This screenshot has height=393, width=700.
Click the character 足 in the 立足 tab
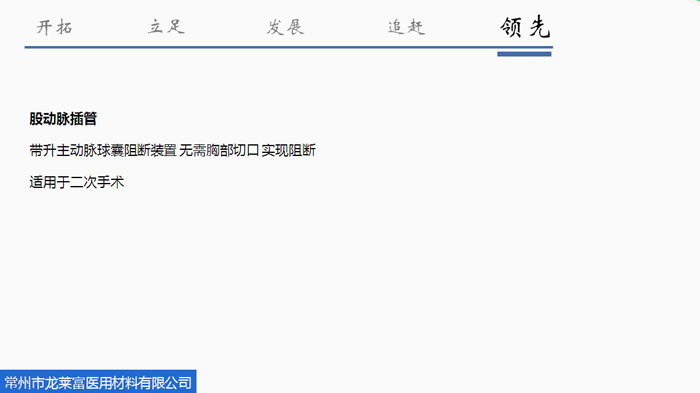coord(175,27)
